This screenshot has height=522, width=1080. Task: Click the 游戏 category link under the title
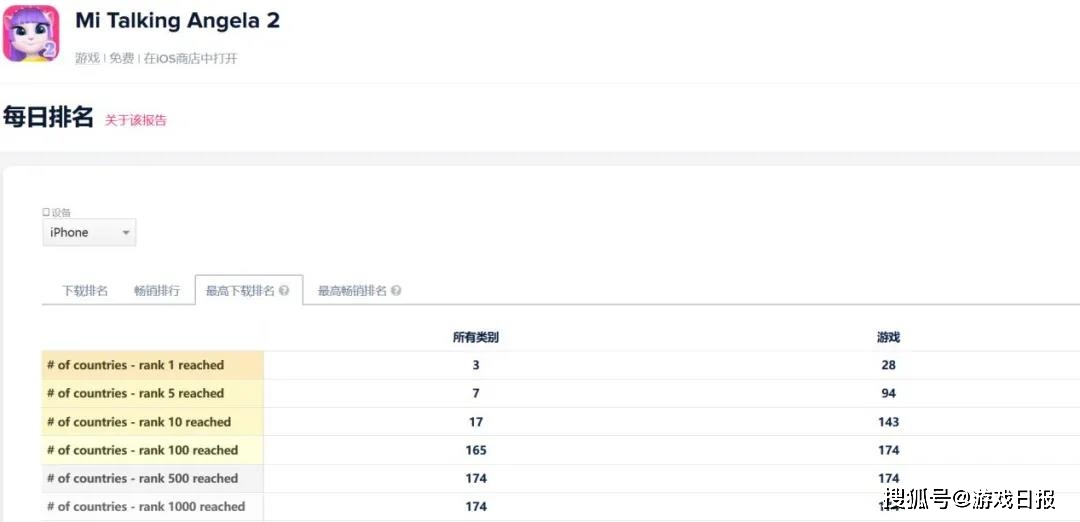coord(88,58)
